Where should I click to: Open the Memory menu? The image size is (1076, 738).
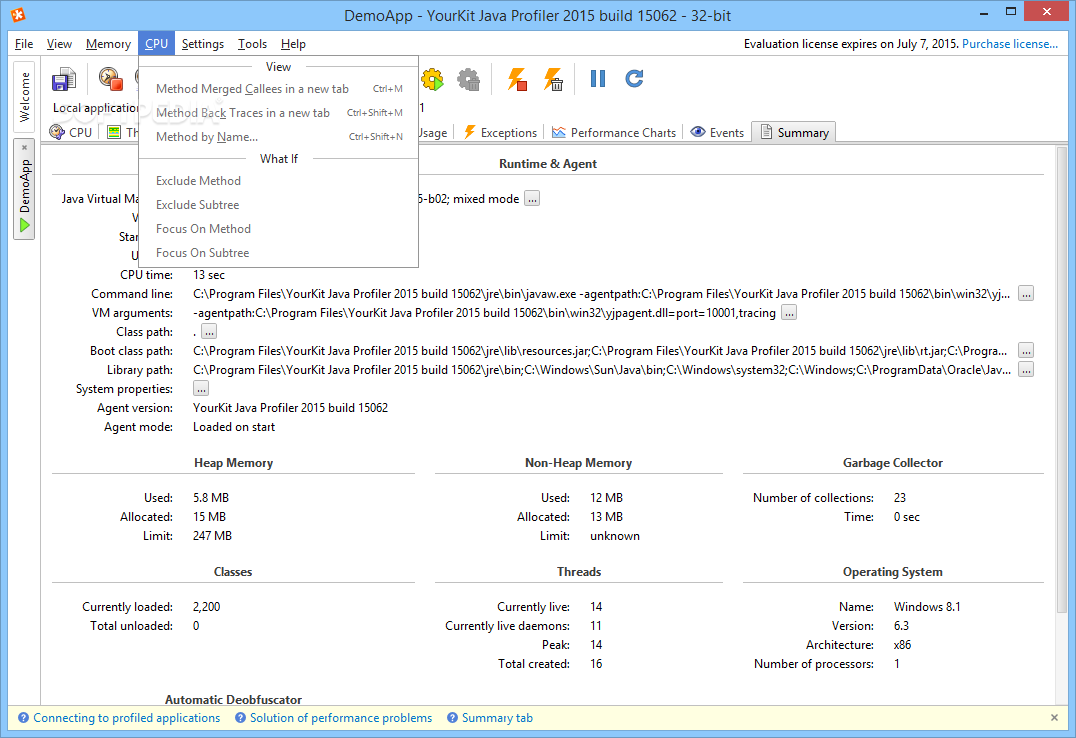[108, 44]
